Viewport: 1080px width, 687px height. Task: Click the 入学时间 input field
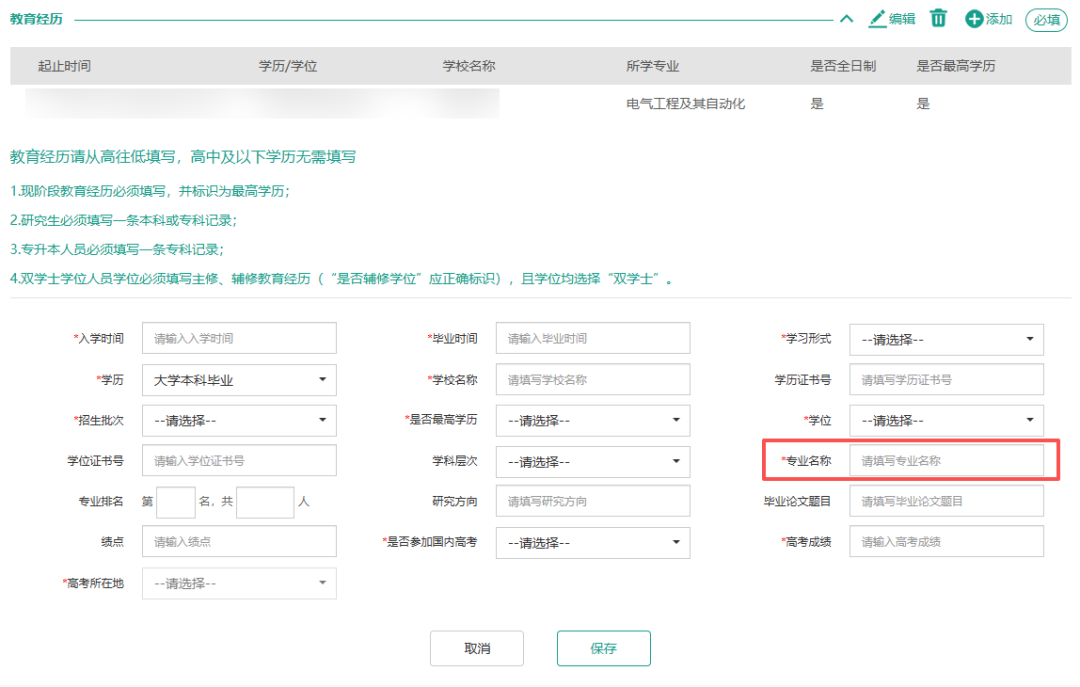click(239, 338)
